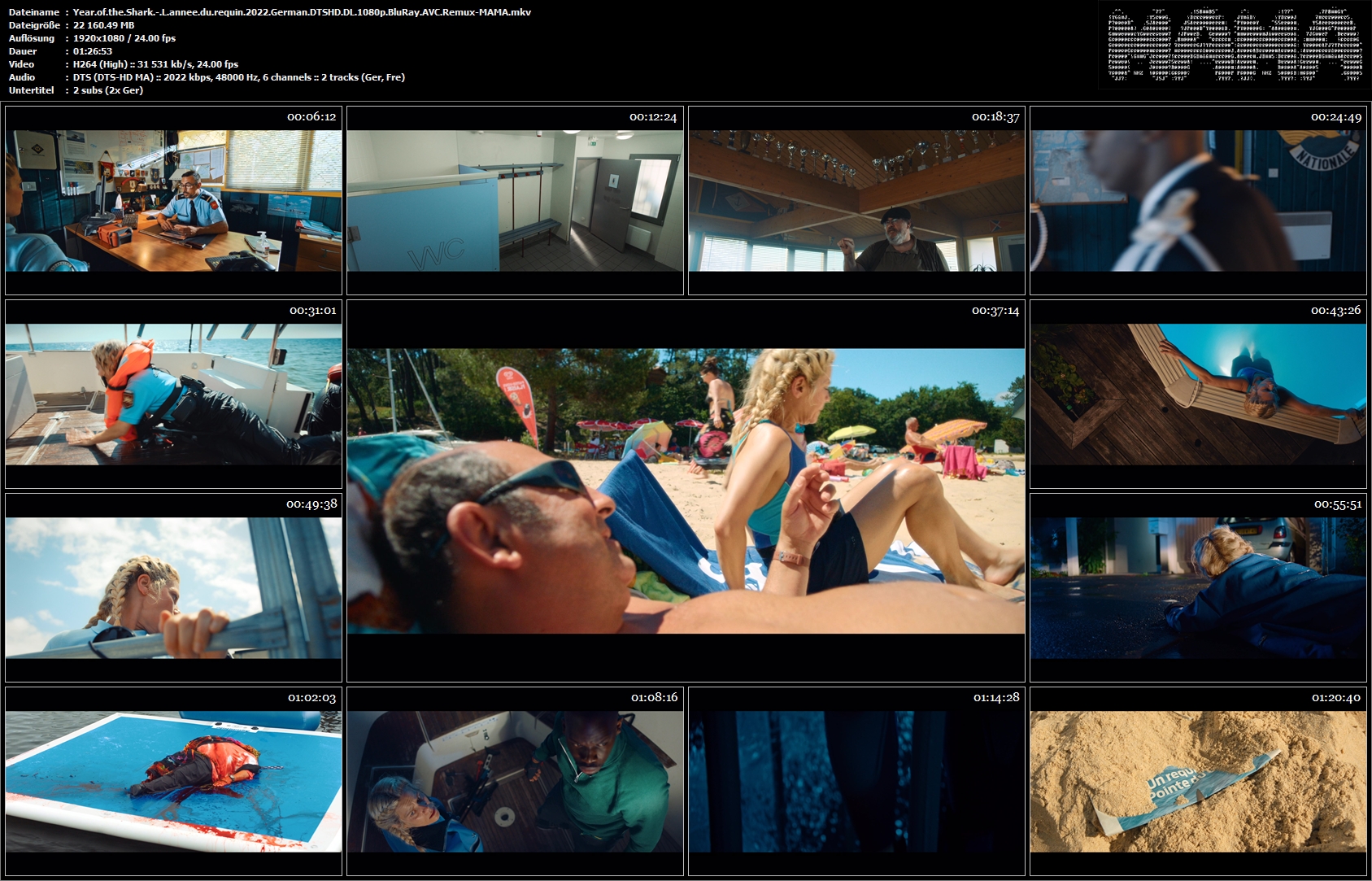This screenshot has height=881, width=1372.
Task: Open the thumbnail stamped 00:43:26
Action: 1198,394
